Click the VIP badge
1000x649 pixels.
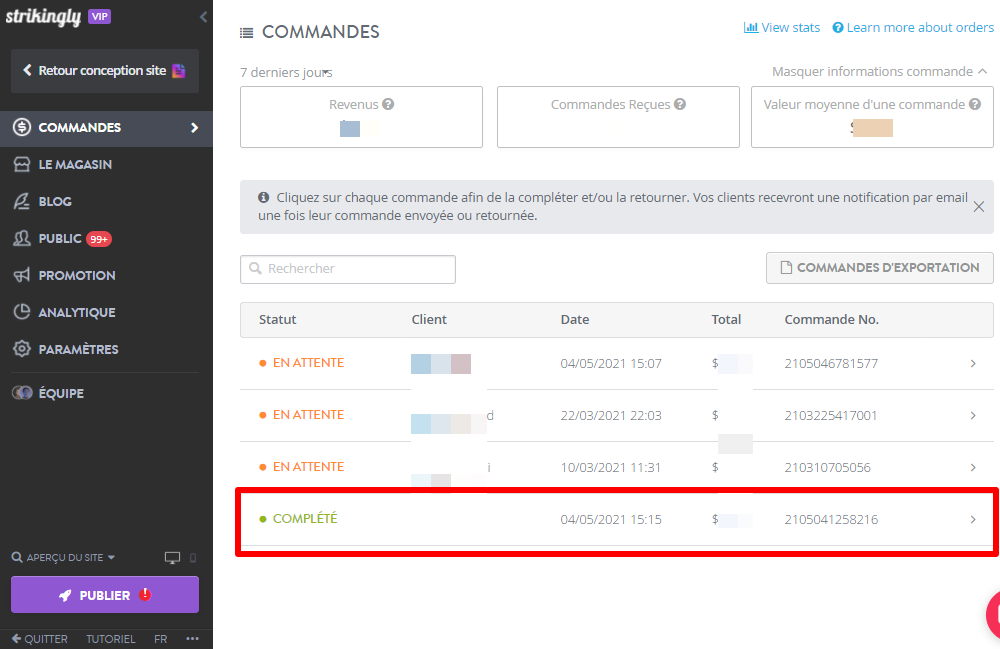pos(99,17)
